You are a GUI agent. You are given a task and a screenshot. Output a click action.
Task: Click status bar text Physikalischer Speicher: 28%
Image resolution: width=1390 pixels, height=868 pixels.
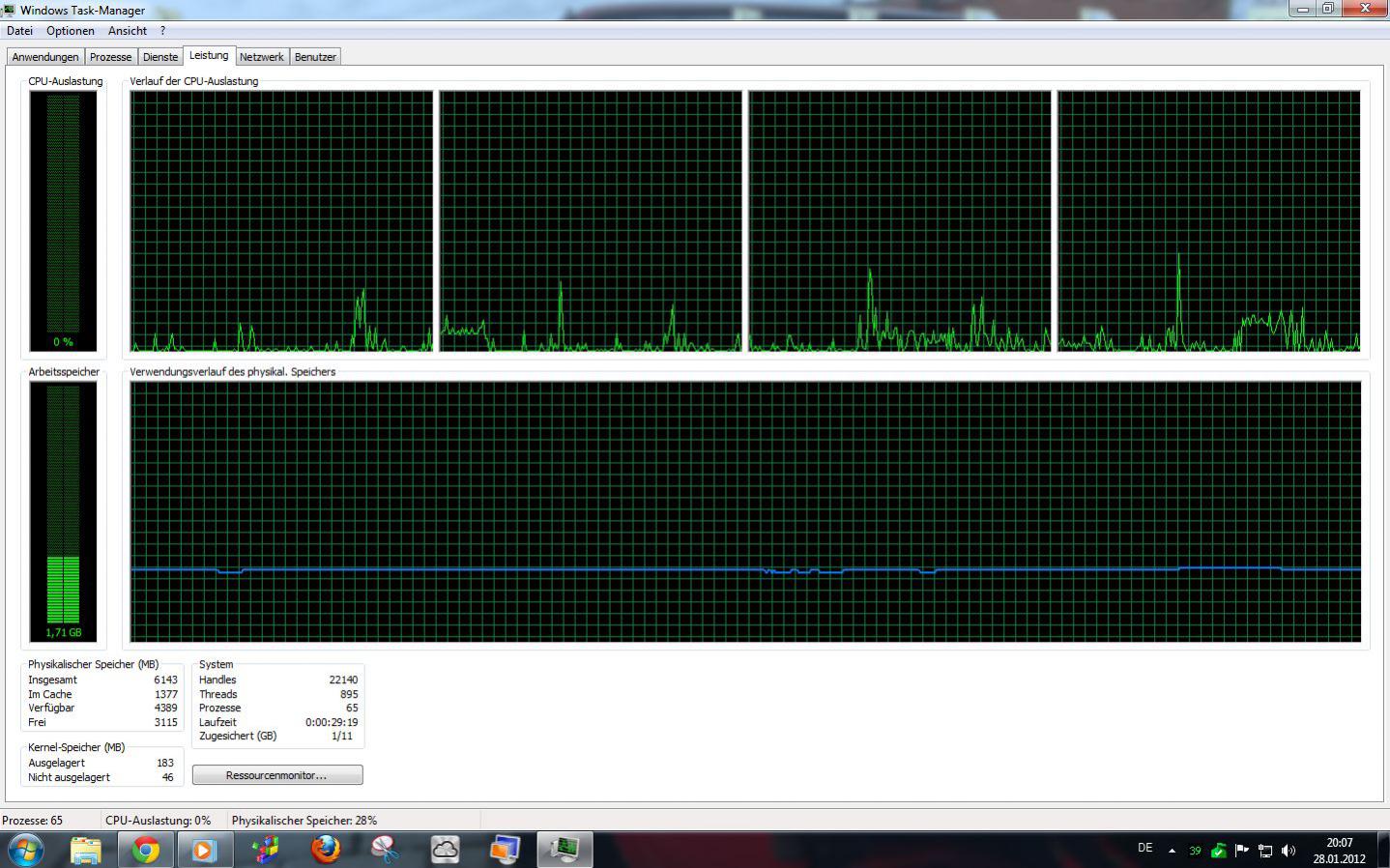coord(304,821)
